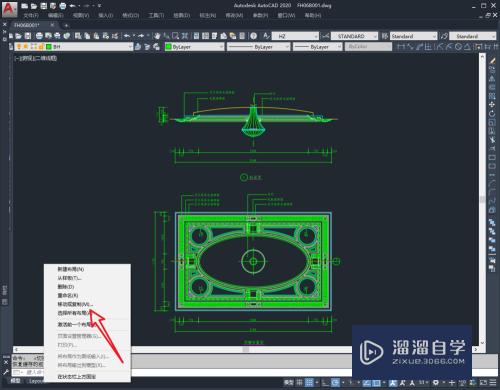Open the 工具(T) menu
This screenshot has width=500, height=390.
click(x=156, y=15)
